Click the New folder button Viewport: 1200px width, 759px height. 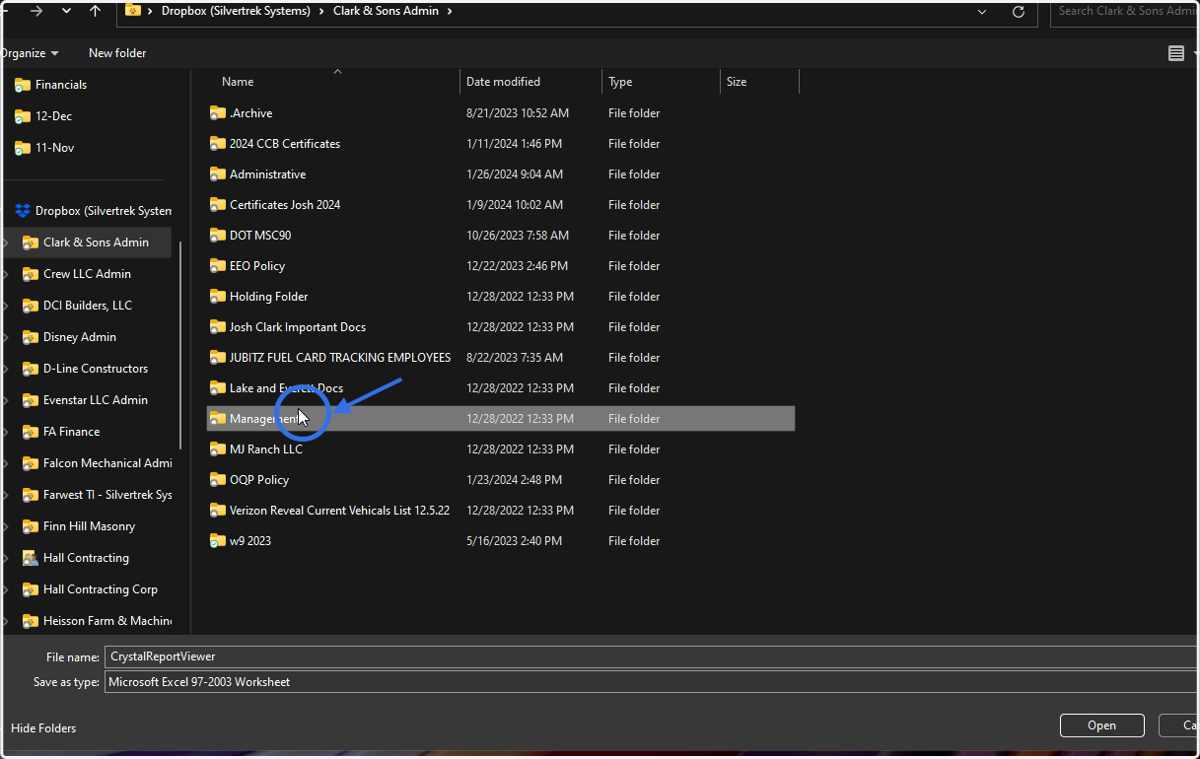[117, 53]
